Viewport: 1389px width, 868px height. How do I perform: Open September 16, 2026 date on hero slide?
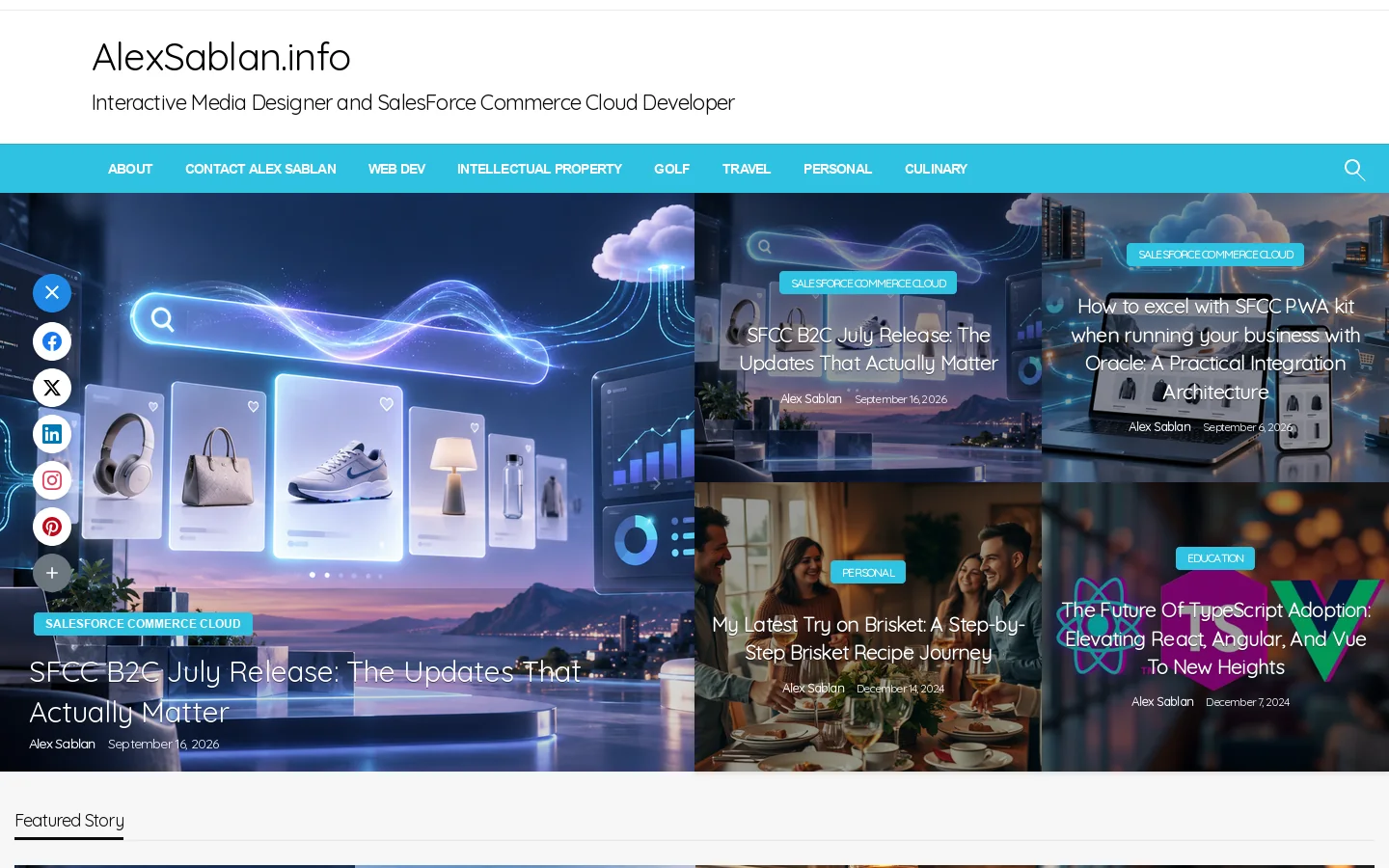tap(163, 744)
